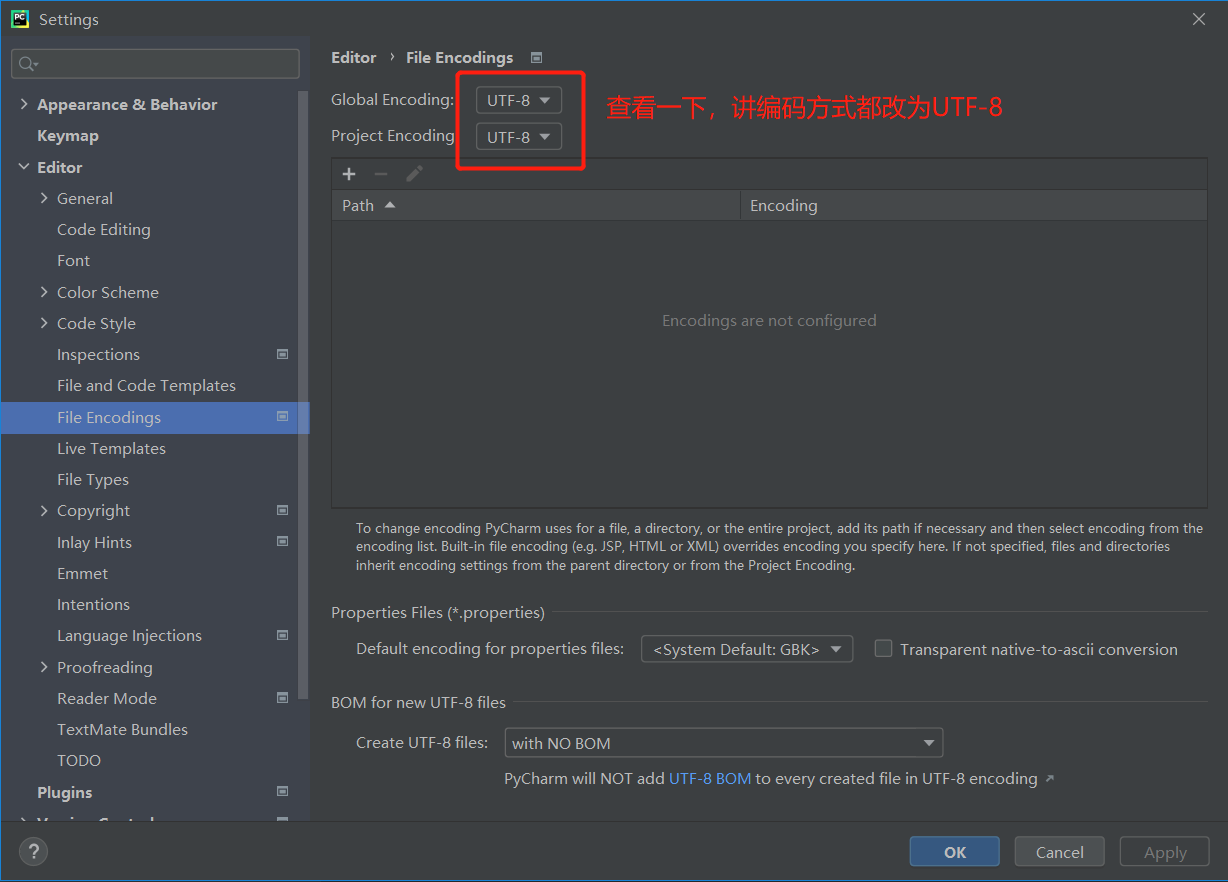Open Emmet settings page

(x=82, y=573)
